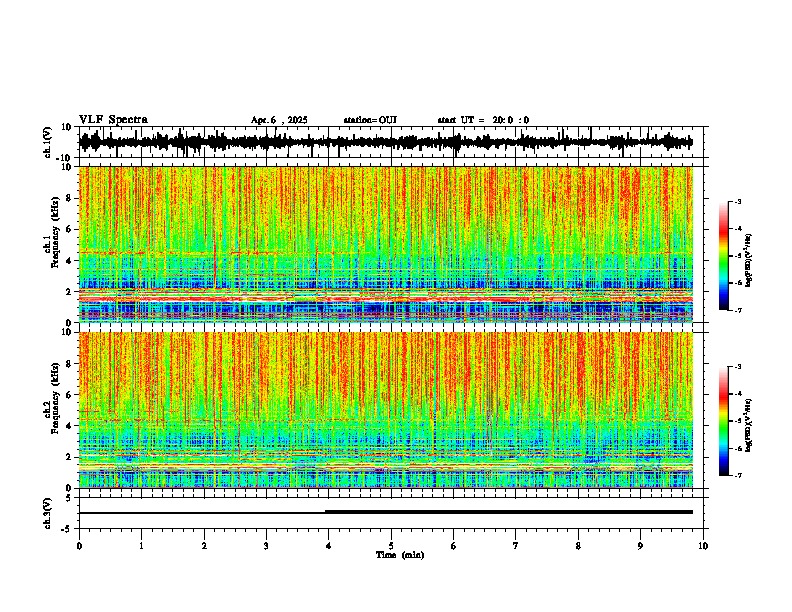
Task: Click the "station=OUI" header label
Action: tap(370, 120)
